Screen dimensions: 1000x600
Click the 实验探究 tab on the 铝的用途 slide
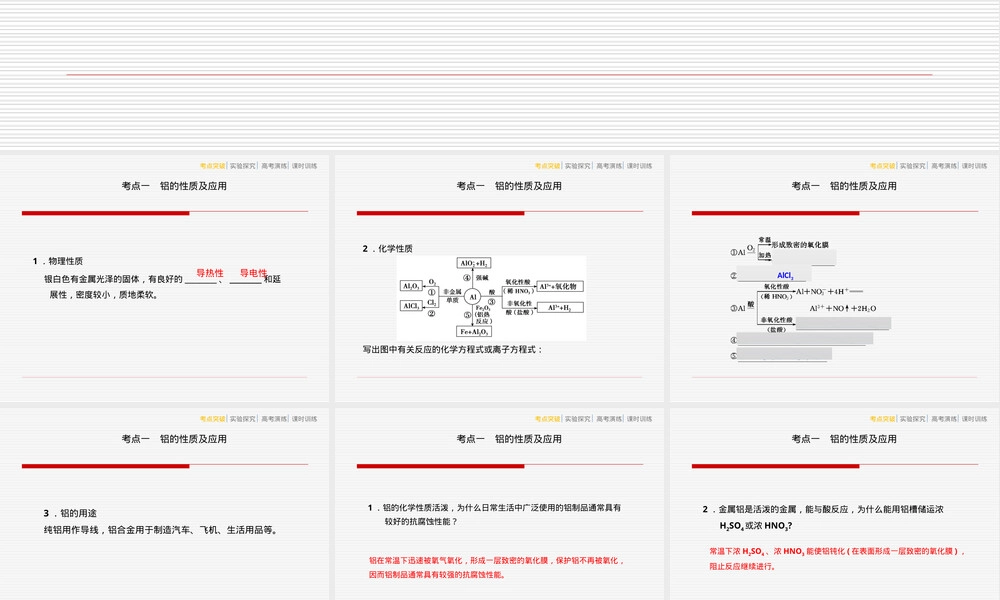click(x=243, y=419)
